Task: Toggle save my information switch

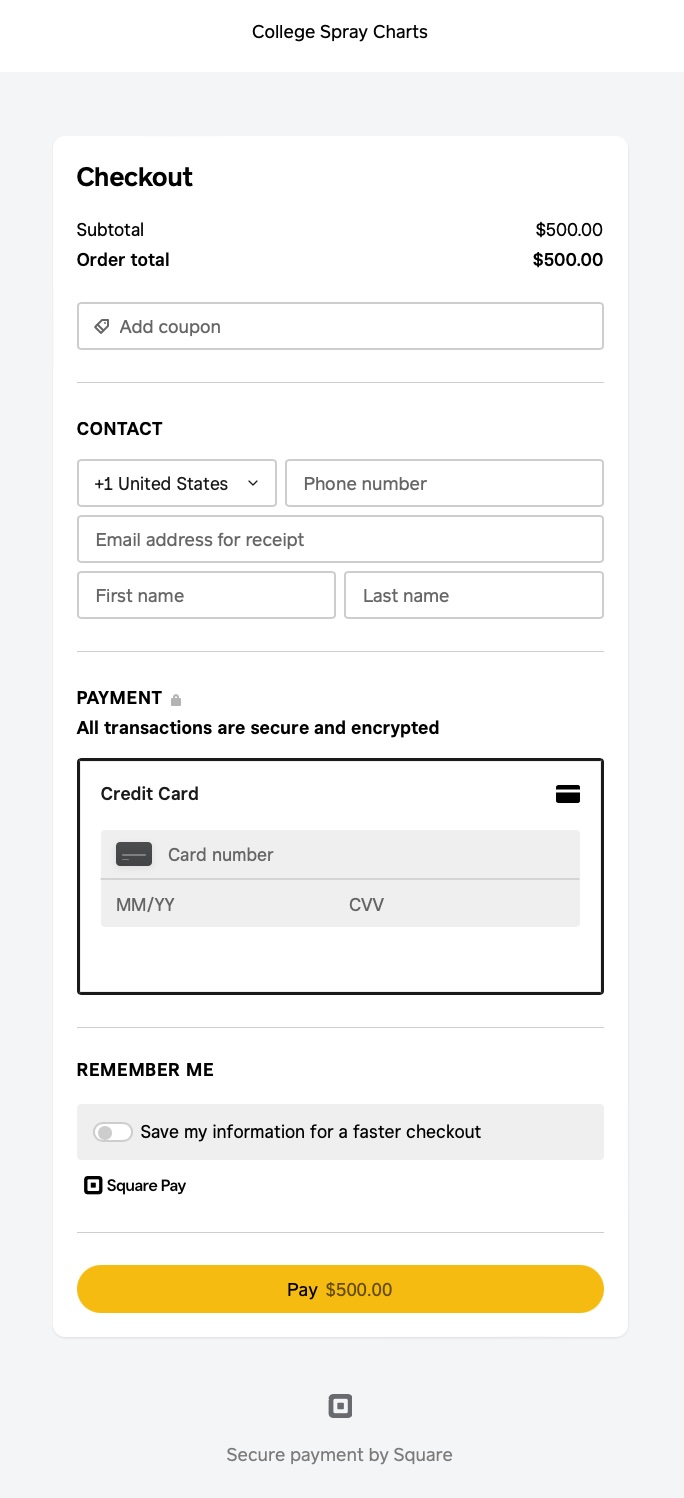Action: 113,1132
